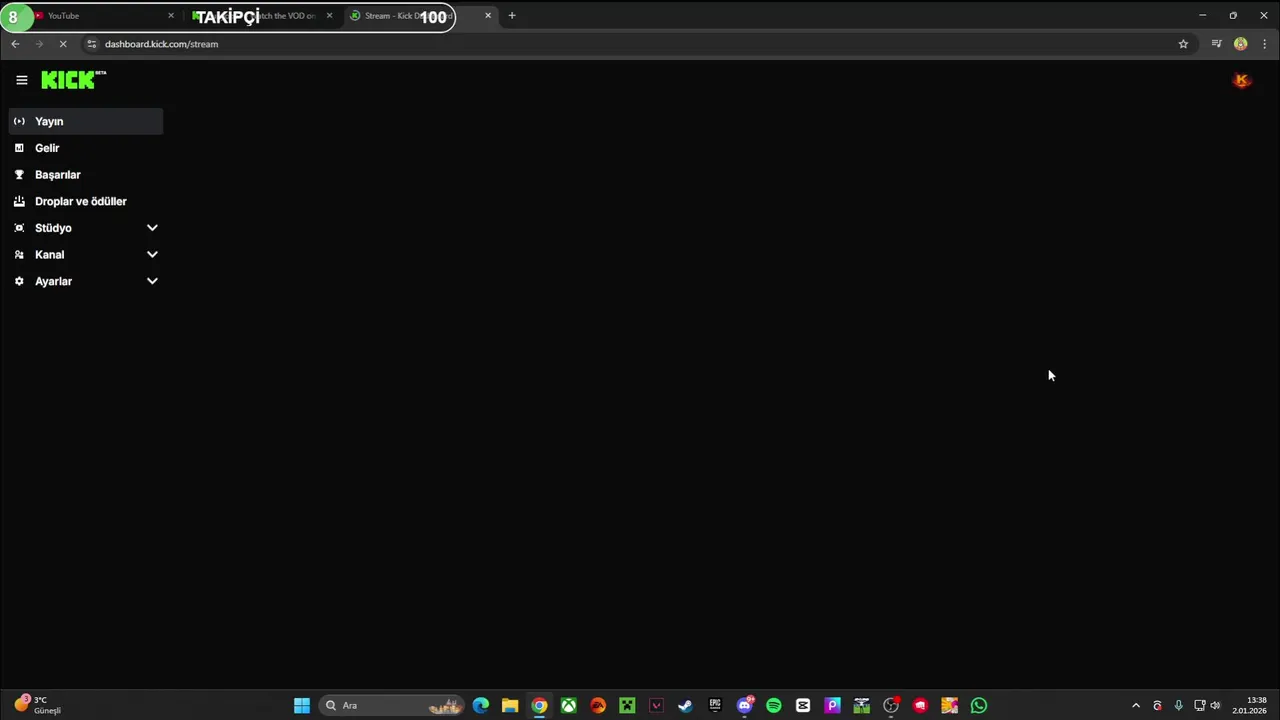Open Chrome's three-dot menu

pos(1265,44)
